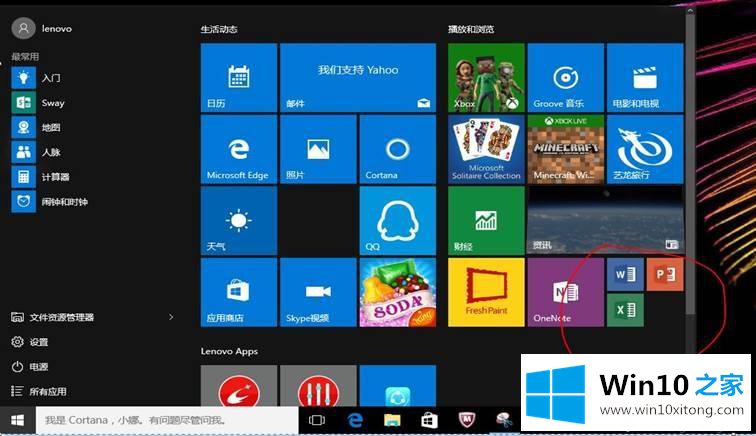The height and width of the screenshot is (436, 756).
Task: Open 设置 (Settings)
Action: 30,342
